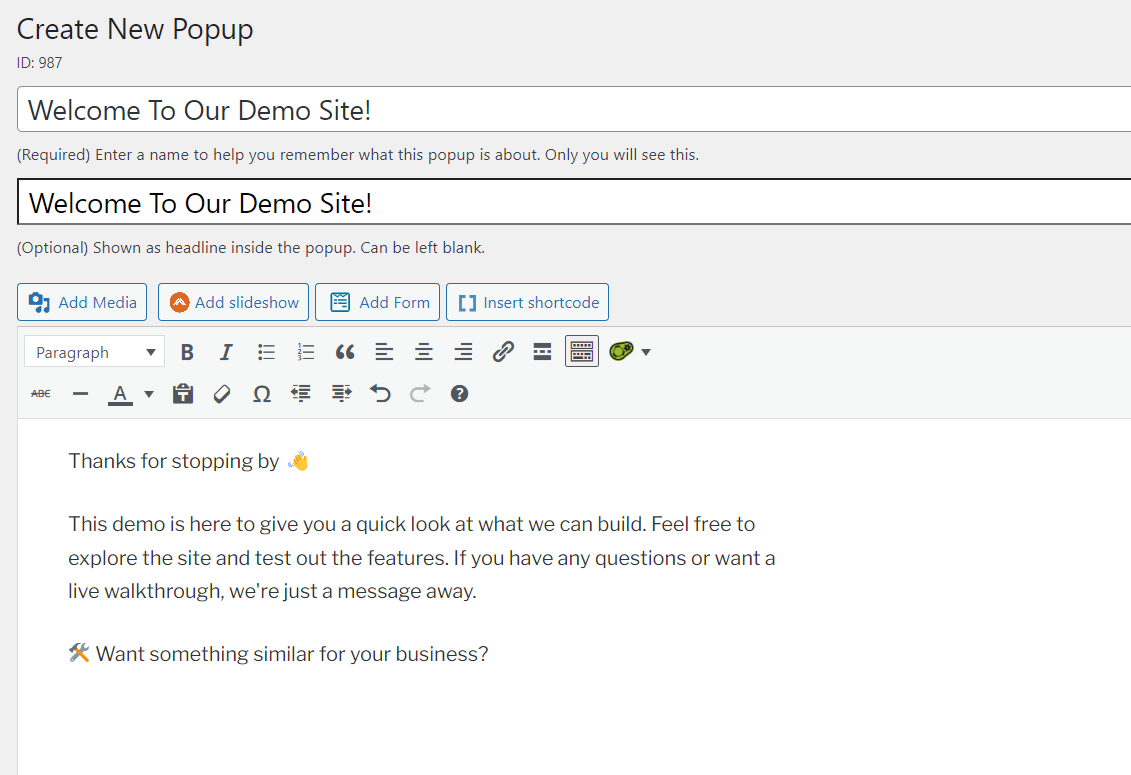This screenshot has width=1131, height=775.
Task: Toggle the toolbar kitchen sink button
Action: [582, 352]
